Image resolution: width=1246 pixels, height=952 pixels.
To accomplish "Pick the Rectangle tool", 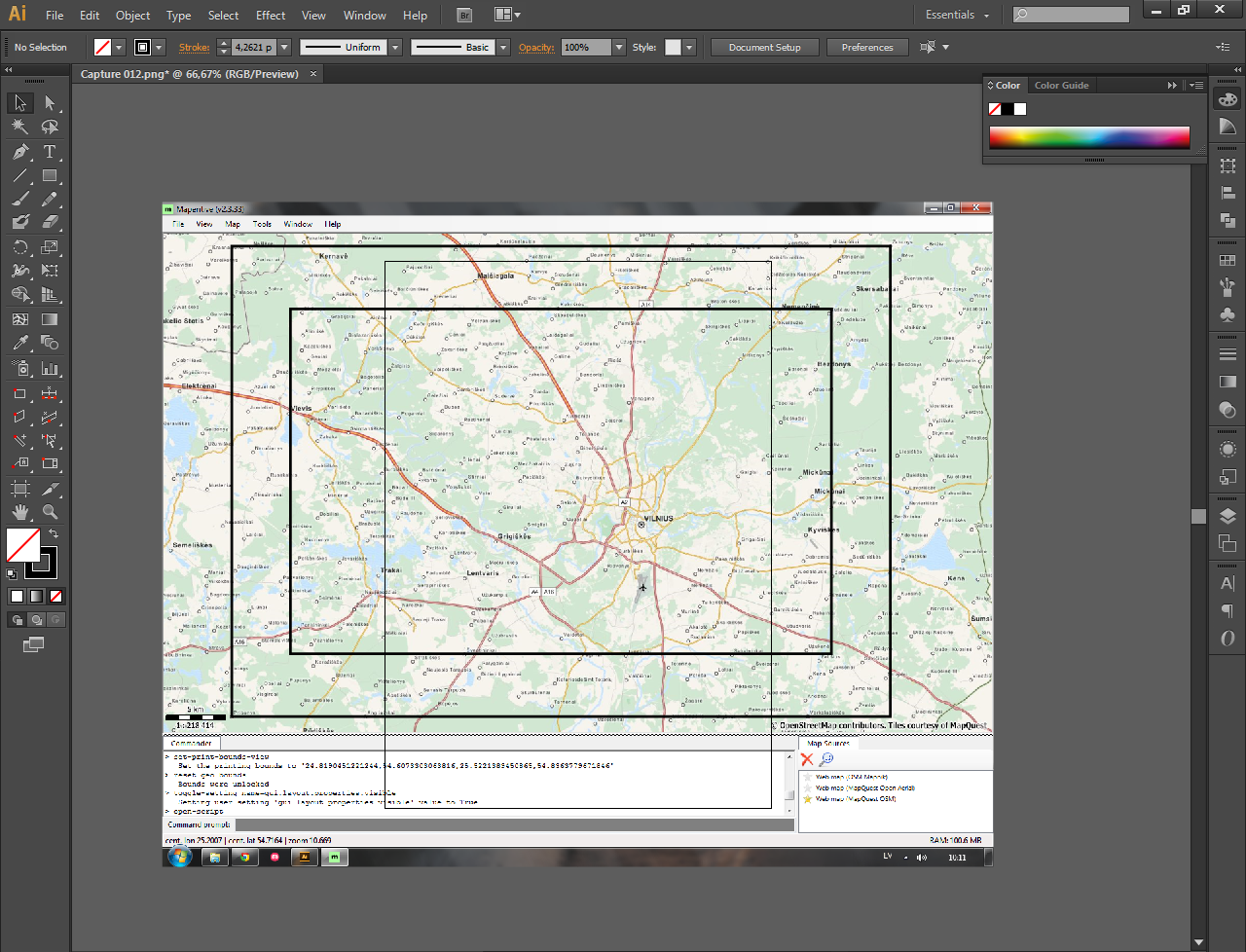I will point(49,176).
